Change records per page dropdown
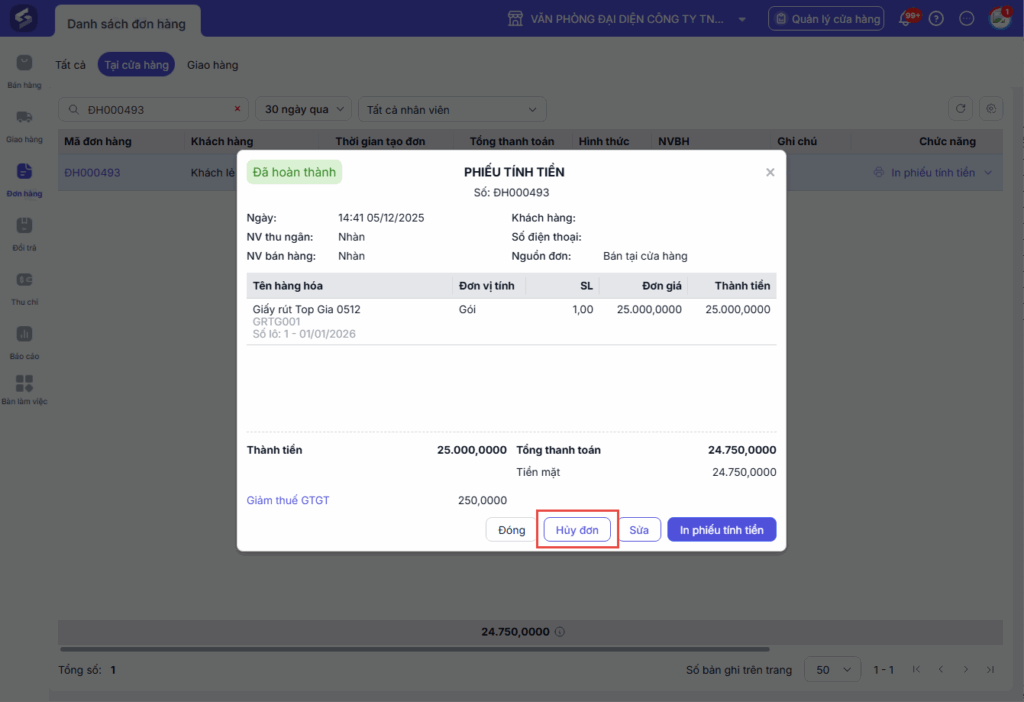 click(x=834, y=669)
